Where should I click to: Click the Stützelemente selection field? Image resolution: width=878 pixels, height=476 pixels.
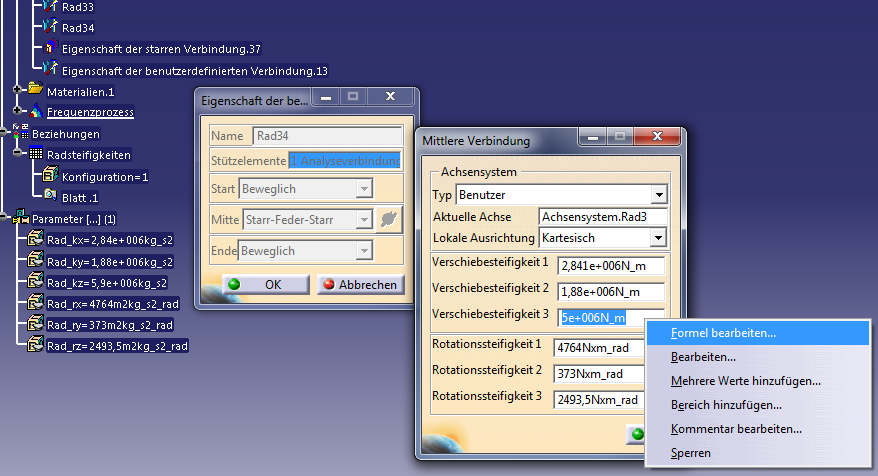pos(345,161)
